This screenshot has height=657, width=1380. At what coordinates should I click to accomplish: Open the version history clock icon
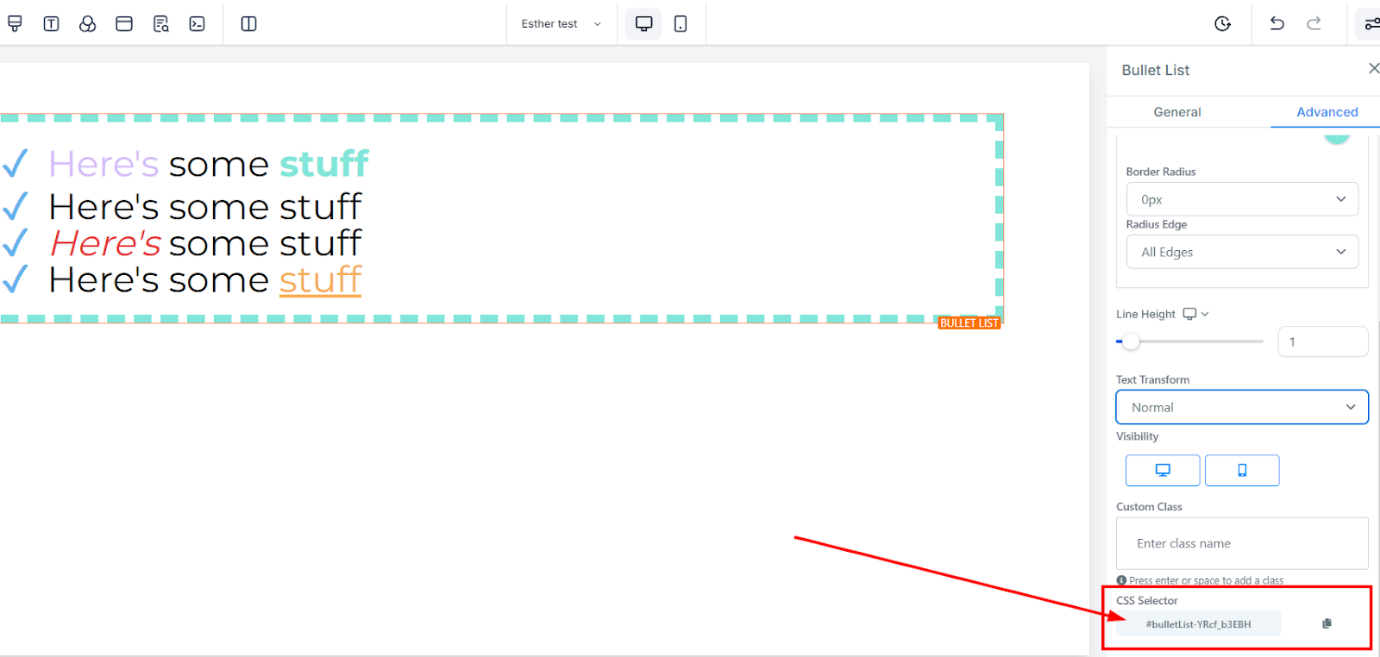(1222, 24)
